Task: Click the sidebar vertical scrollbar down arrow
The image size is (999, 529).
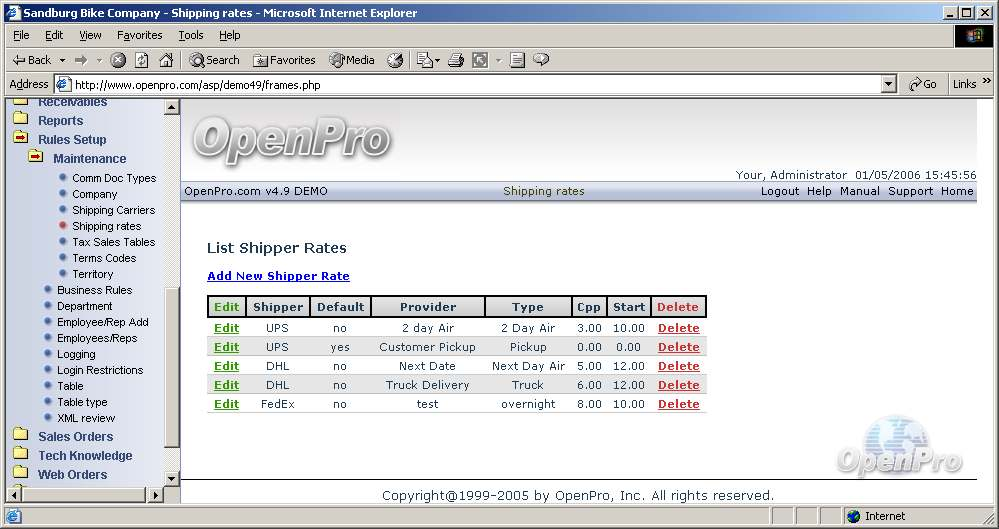Action: click(x=171, y=479)
